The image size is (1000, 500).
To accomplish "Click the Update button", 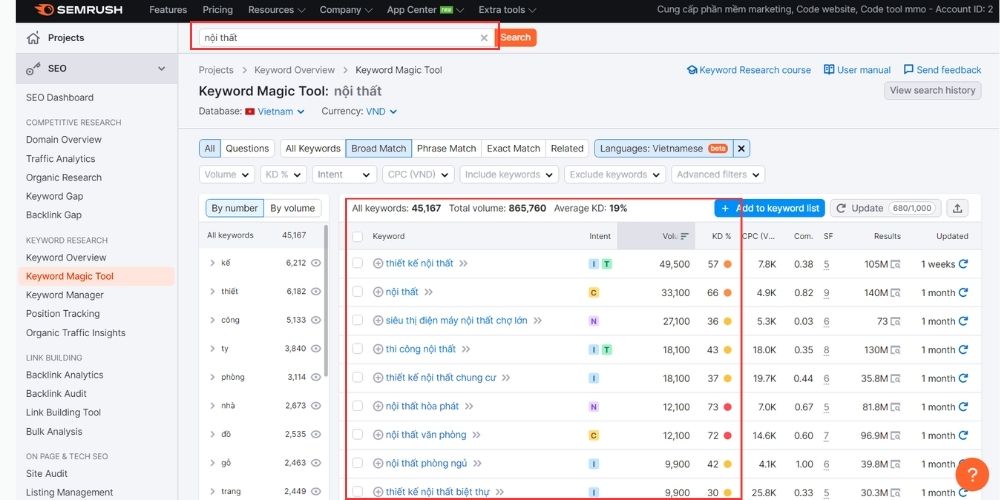I will pyautogui.click(x=886, y=209).
